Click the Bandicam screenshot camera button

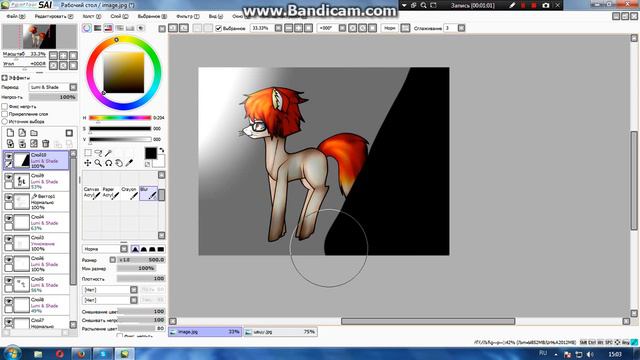(x=546, y=5)
